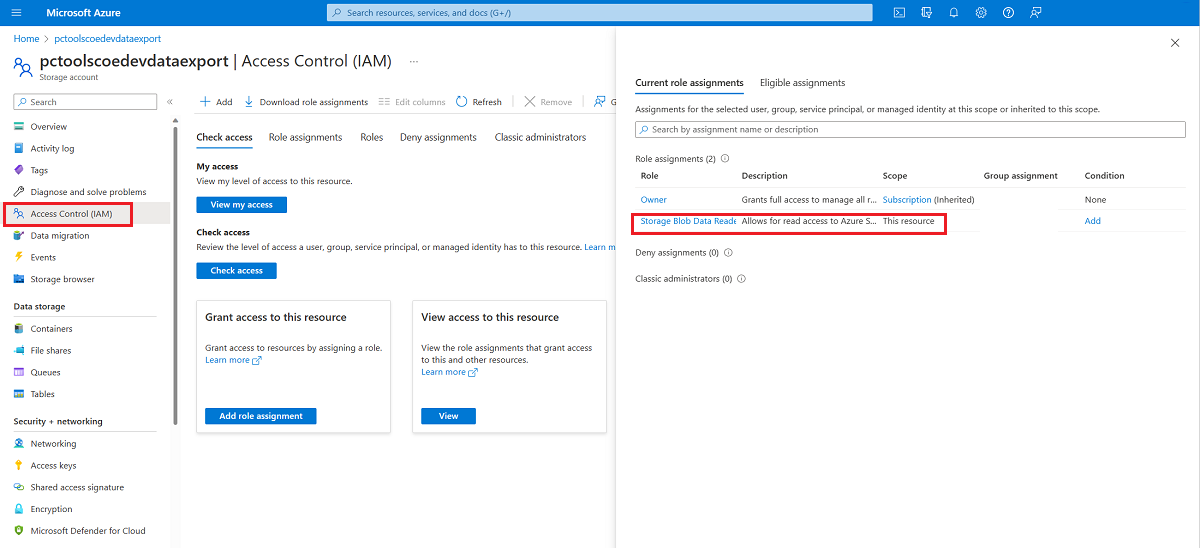Collapse the left navigation menu

[x=170, y=102]
